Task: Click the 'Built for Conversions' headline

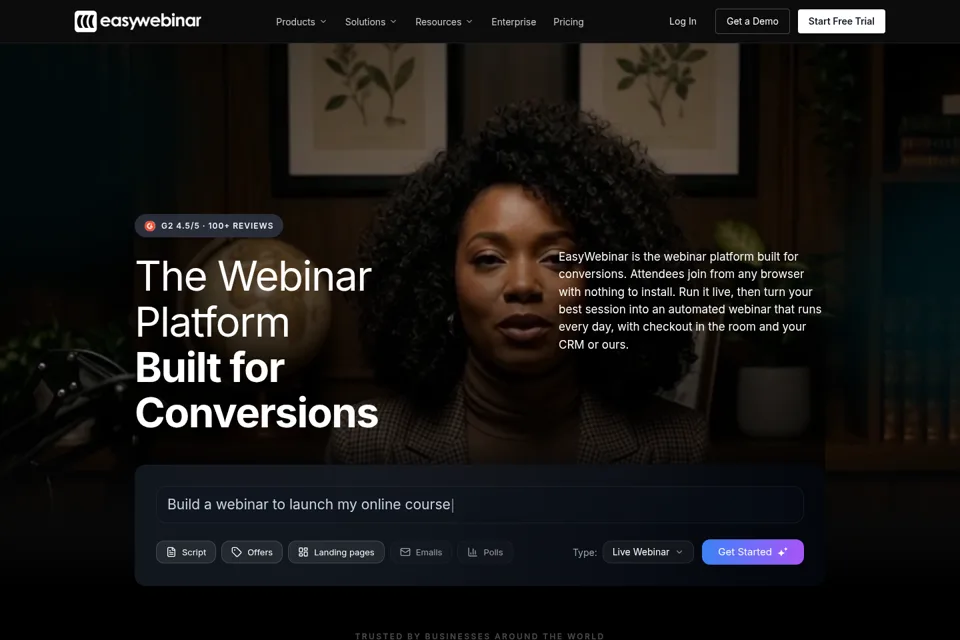Action: [x=257, y=390]
